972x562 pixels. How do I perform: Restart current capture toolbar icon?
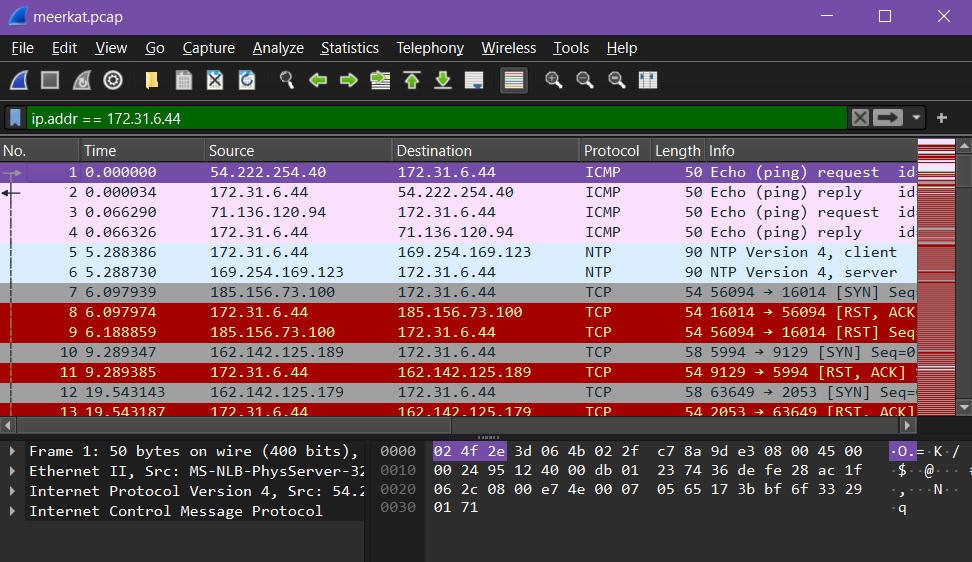(x=82, y=80)
